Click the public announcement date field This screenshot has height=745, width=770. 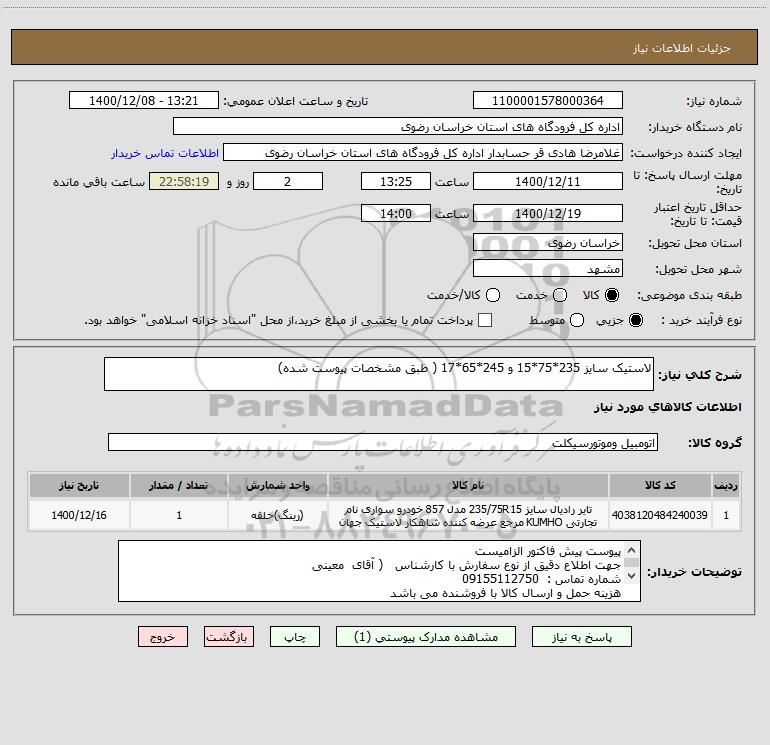[143, 101]
